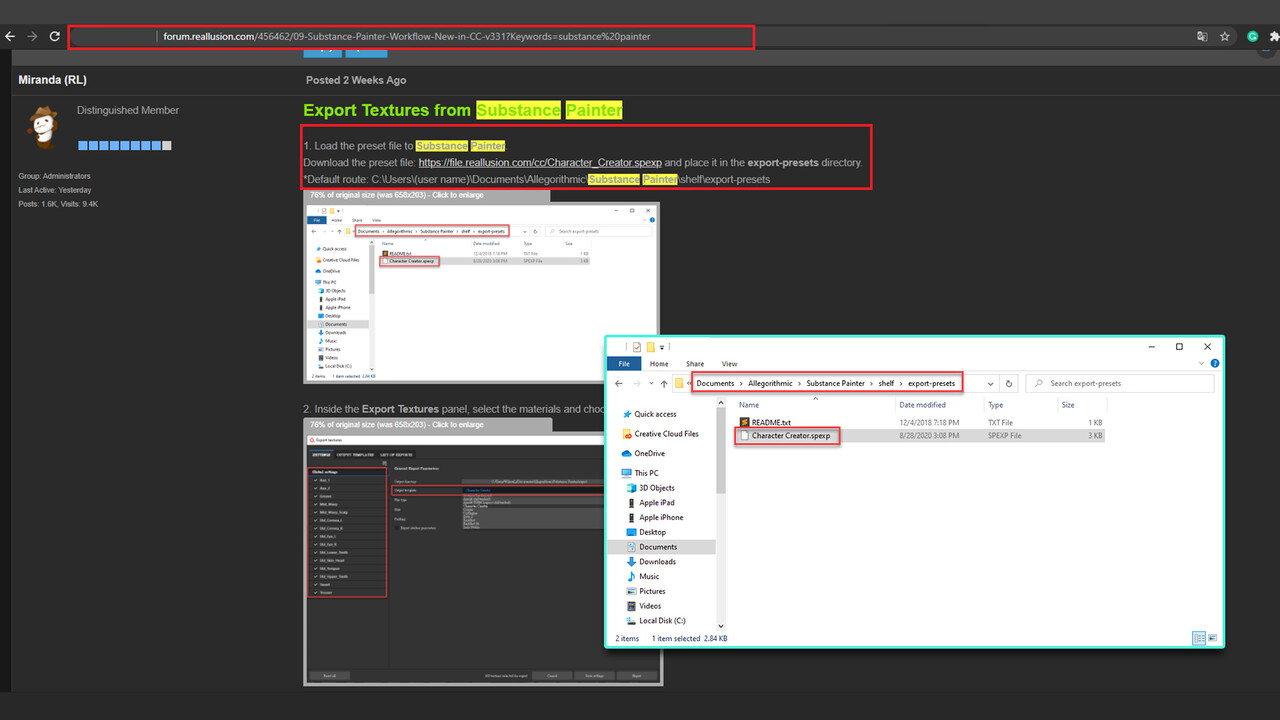Click Explorer's forward navigation arrow
The width and height of the screenshot is (1280, 720).
639,383
